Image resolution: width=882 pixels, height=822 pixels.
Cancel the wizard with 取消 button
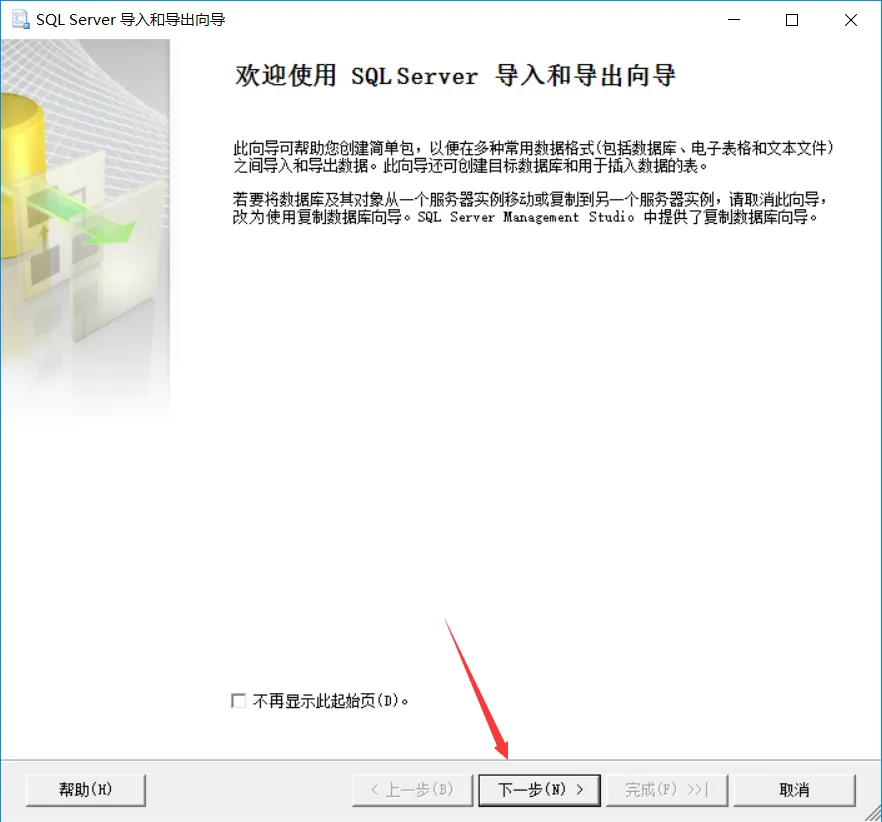point(794,790)
